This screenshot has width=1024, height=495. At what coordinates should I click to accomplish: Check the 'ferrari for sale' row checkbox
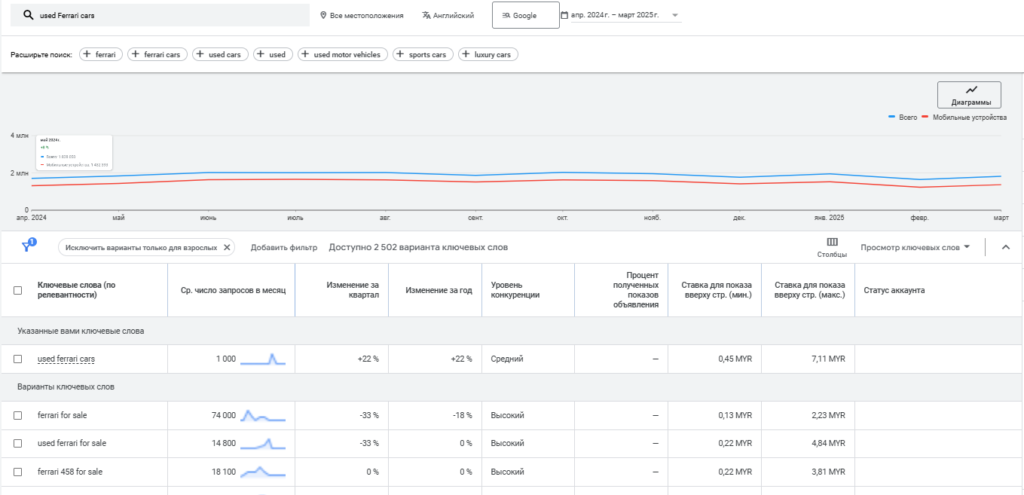tap(18, 415)
